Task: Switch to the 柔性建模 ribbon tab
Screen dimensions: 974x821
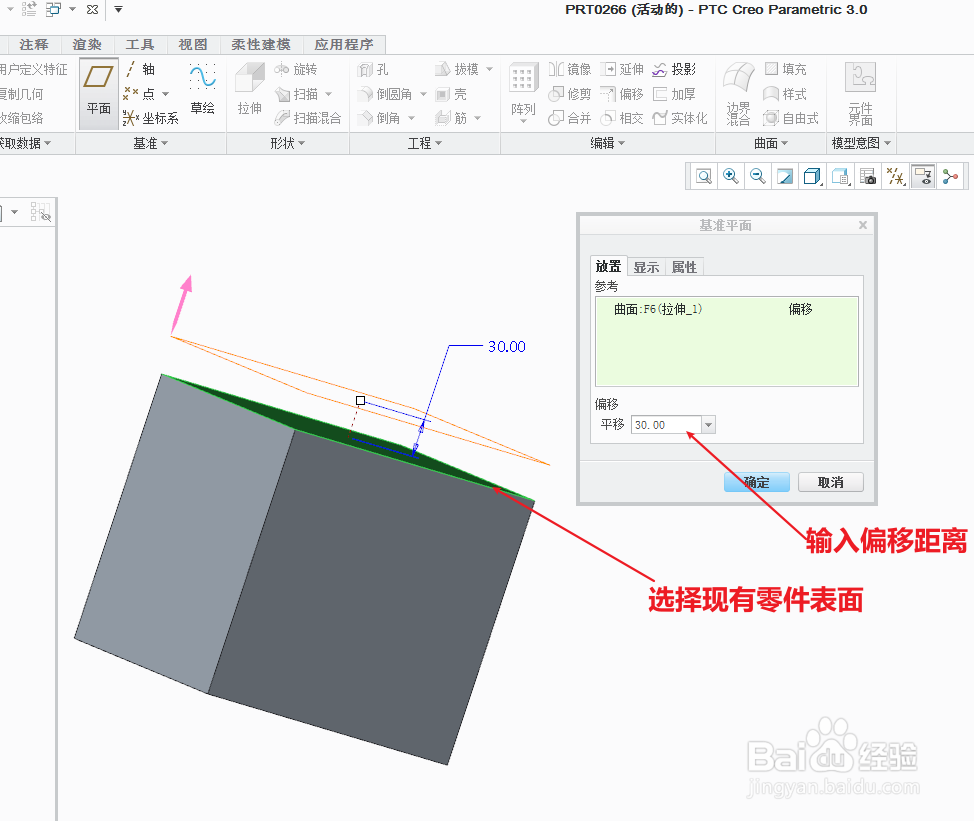Action: tap(261, 44)
